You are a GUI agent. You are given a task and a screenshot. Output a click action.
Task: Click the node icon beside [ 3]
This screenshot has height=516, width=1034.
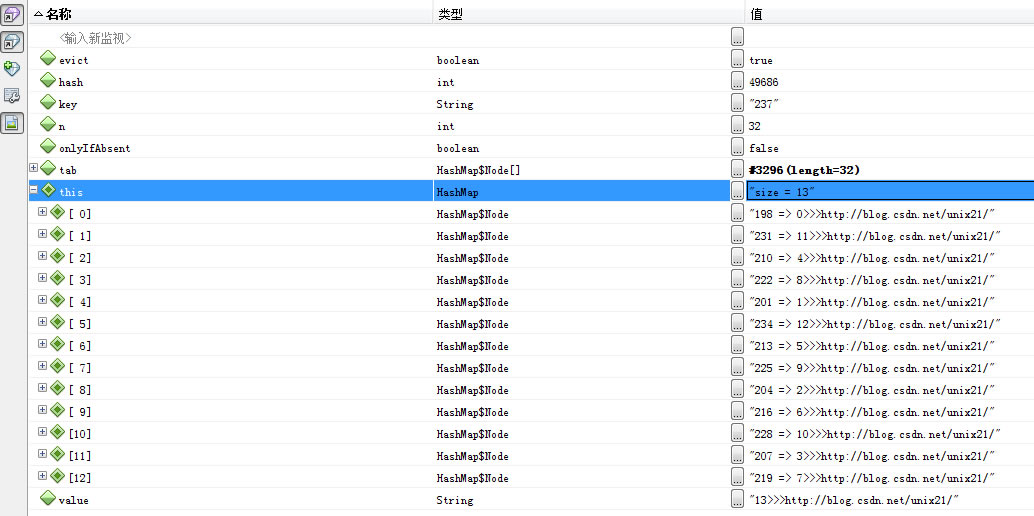pyautogui.click(x=57, y=278)
